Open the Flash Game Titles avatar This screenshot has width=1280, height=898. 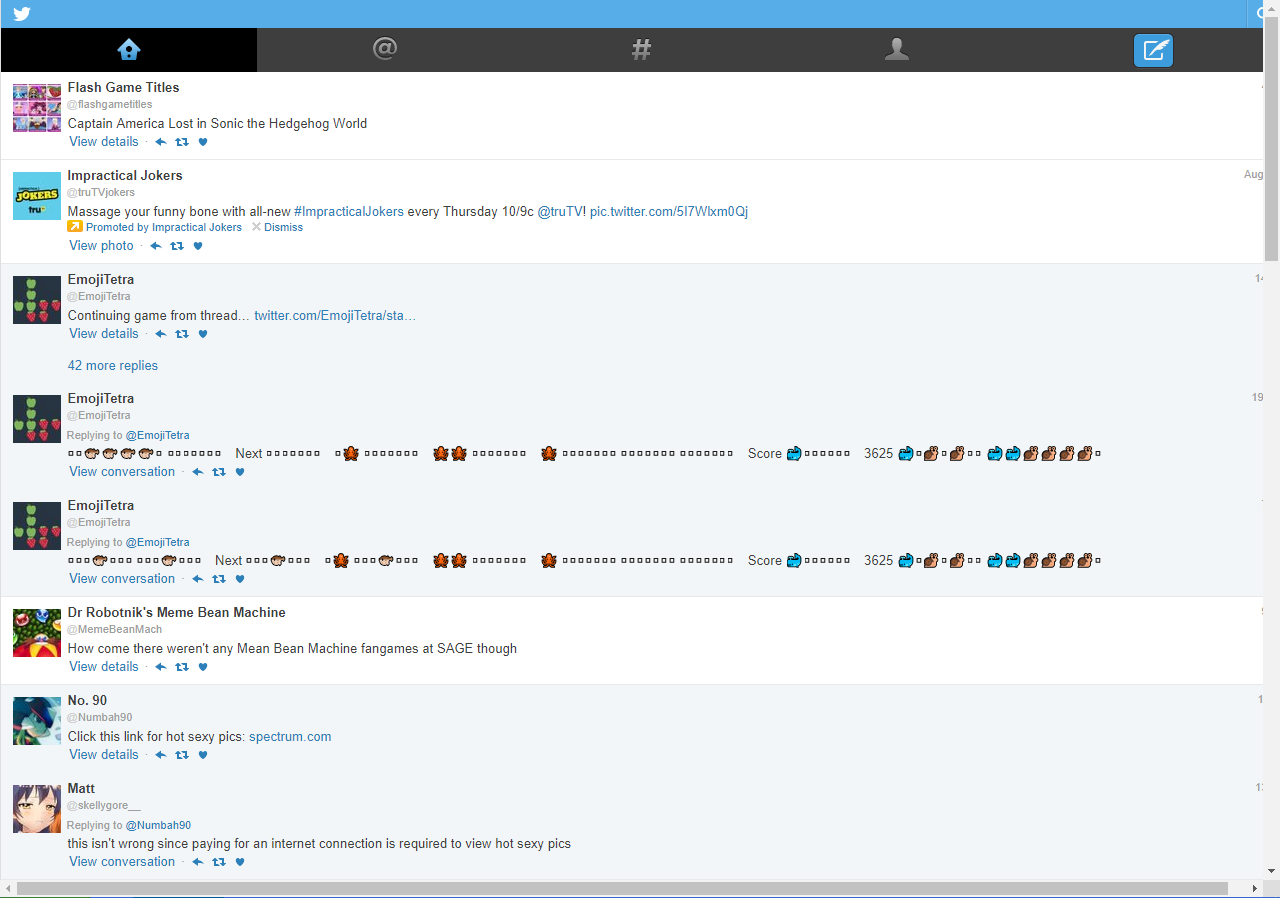(37, 108)
